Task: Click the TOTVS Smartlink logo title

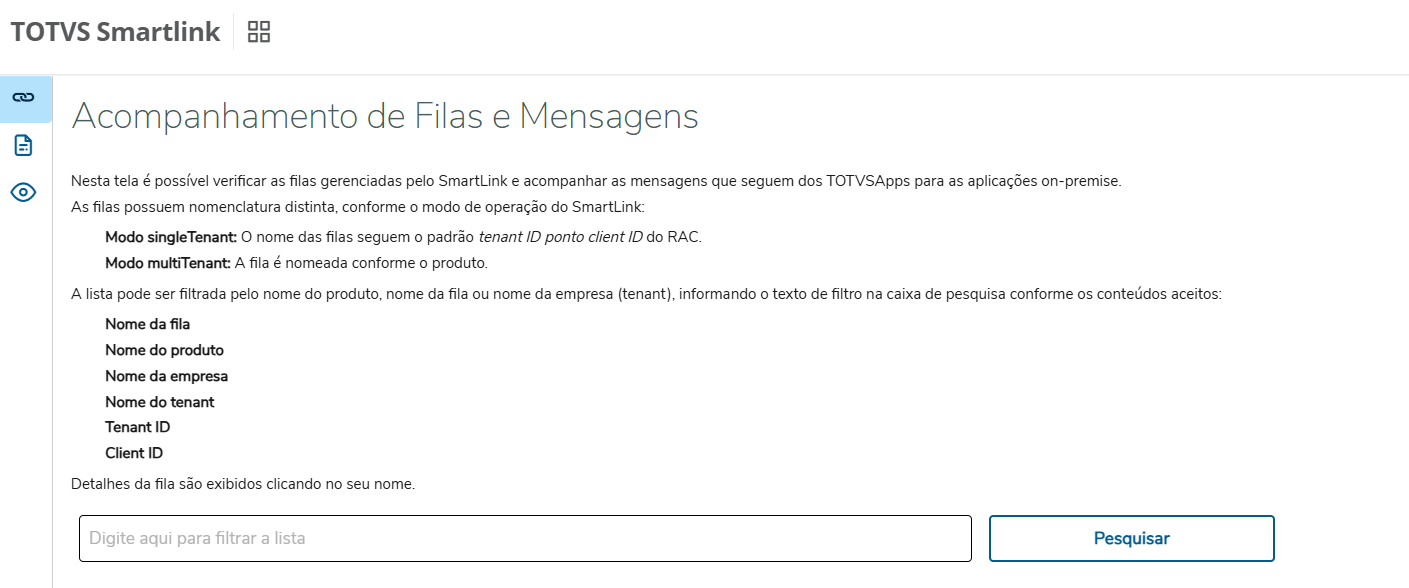Action: click(115, 32)
